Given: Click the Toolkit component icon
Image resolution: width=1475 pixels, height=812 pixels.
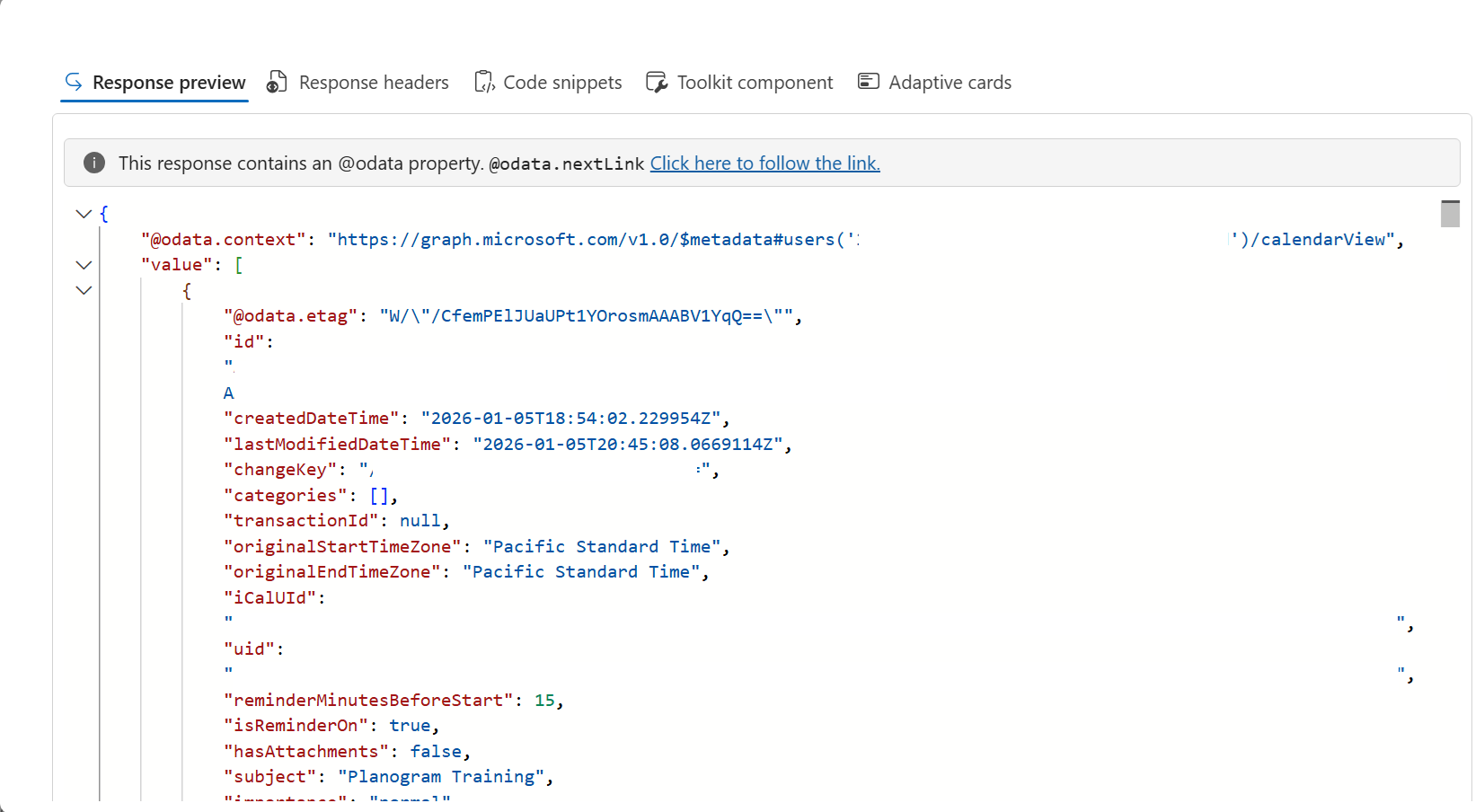Looking at the screenshot, I should pos(657,82).
